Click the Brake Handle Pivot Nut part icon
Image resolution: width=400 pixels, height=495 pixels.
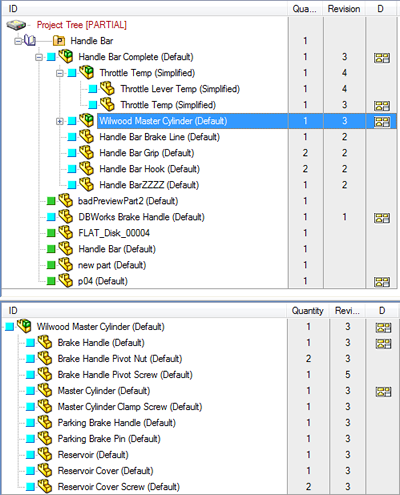[x=45, y=358]
